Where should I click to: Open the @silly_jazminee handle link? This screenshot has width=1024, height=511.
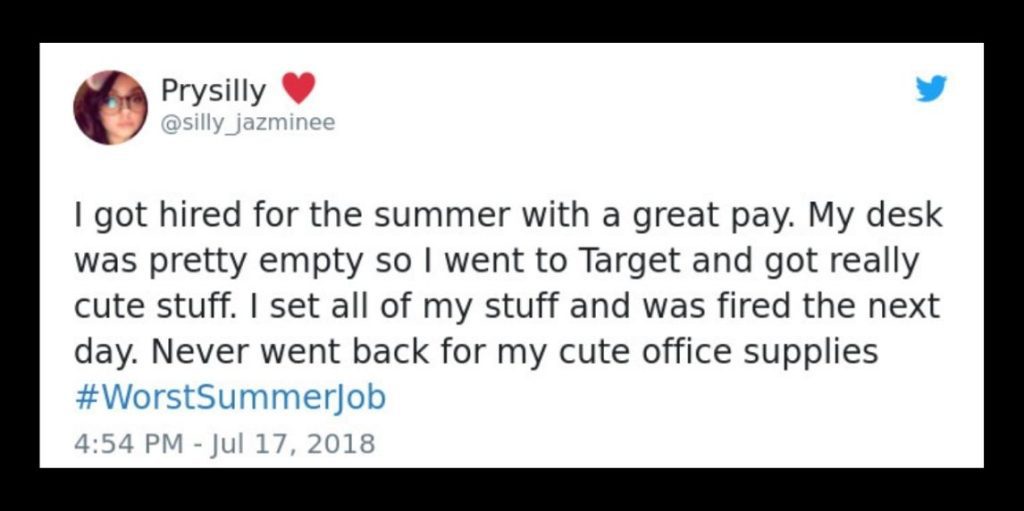pyautogui.click(x=248, y=122)
